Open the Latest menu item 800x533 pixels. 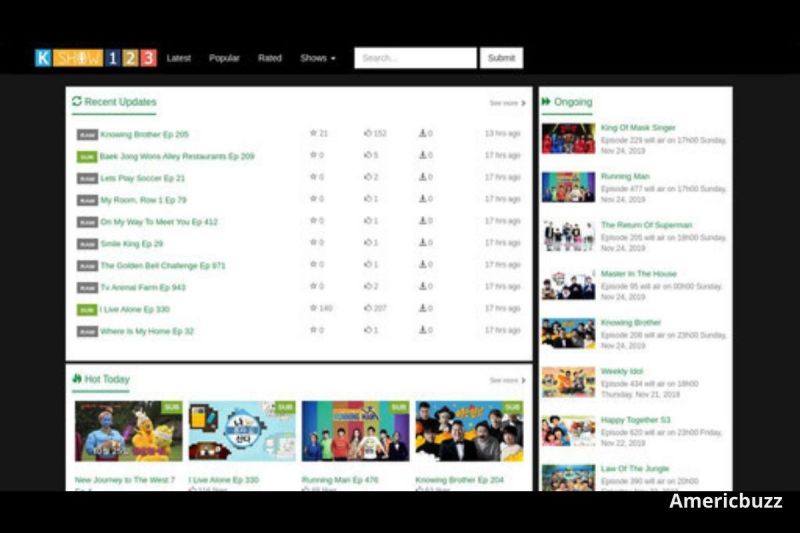click(179, 58)
